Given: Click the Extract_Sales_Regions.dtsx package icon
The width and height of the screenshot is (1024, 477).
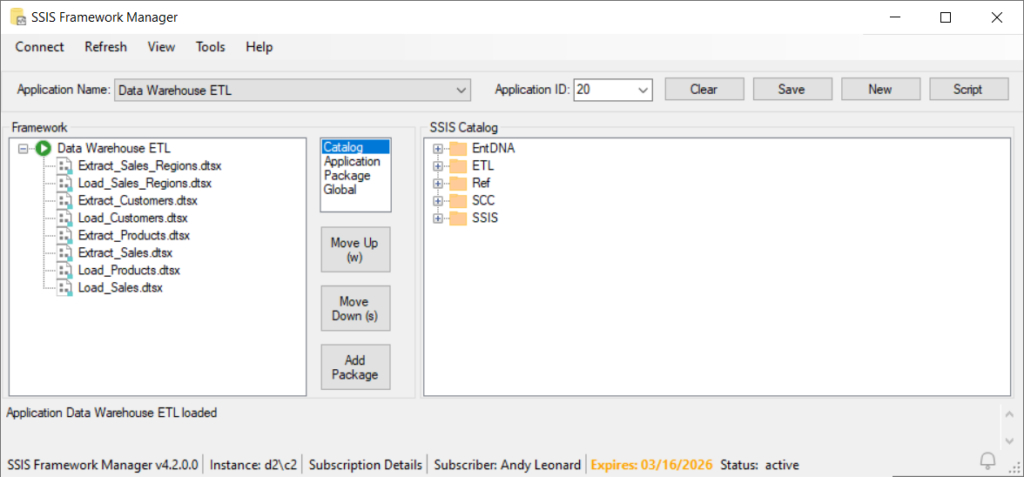Looking at the screenshot, I should tap(66, 166).
